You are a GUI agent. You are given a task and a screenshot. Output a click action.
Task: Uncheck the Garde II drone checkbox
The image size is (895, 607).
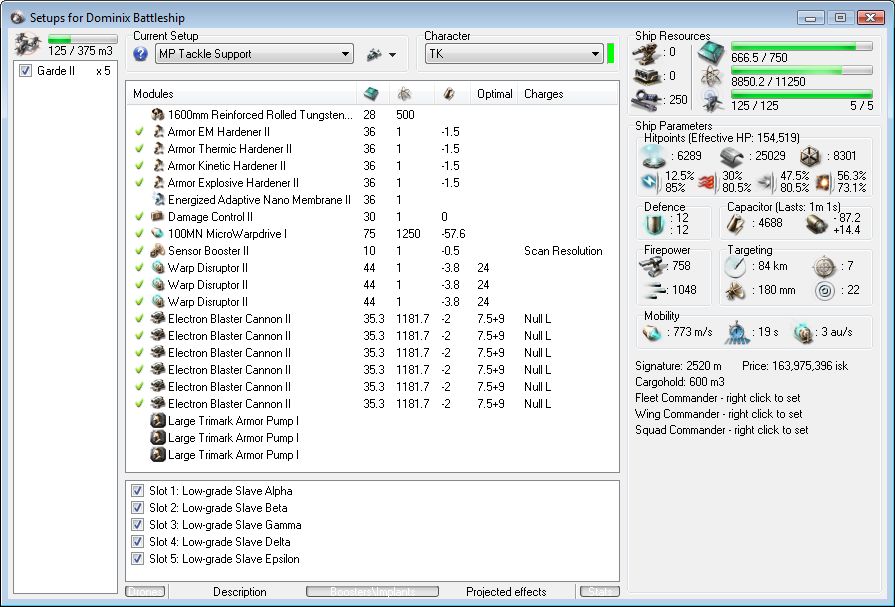tap(26, 71)
